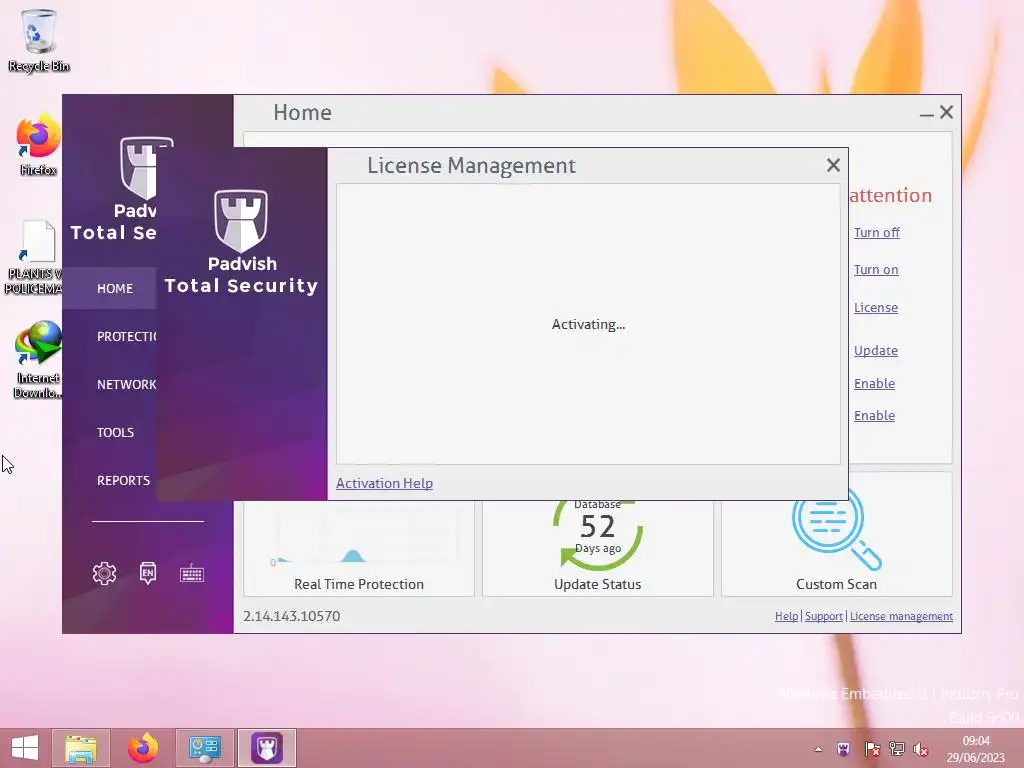Select the Firefox desktop shortcut
Image resolution: width=1024 pixels, height=768 pixels.
pos(39,145)
